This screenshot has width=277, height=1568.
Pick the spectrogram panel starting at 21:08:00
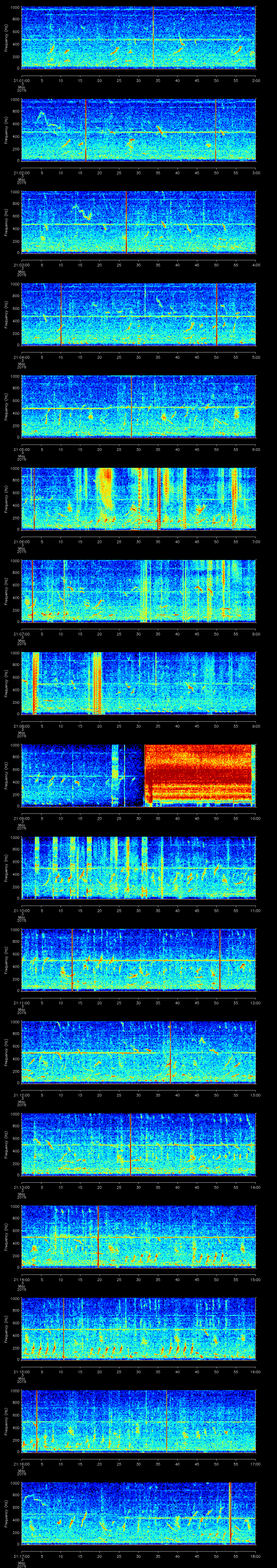click(x=138, y=683)
